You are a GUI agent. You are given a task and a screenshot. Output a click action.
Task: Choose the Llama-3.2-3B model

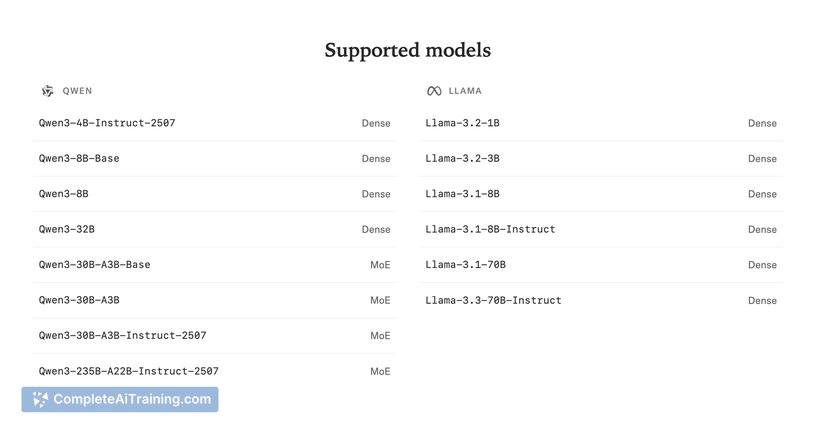tap(462, 158)
